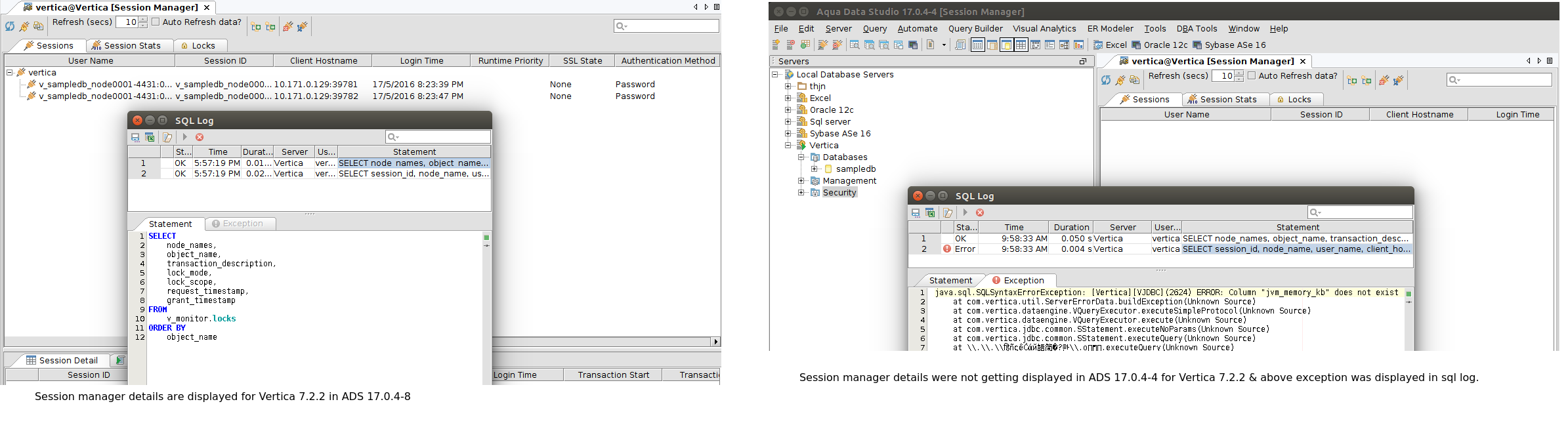This screenshot has width=1568, height=446.
Task: Maximize the Servers panel via its corner icon
Action: click(1083, 61)
